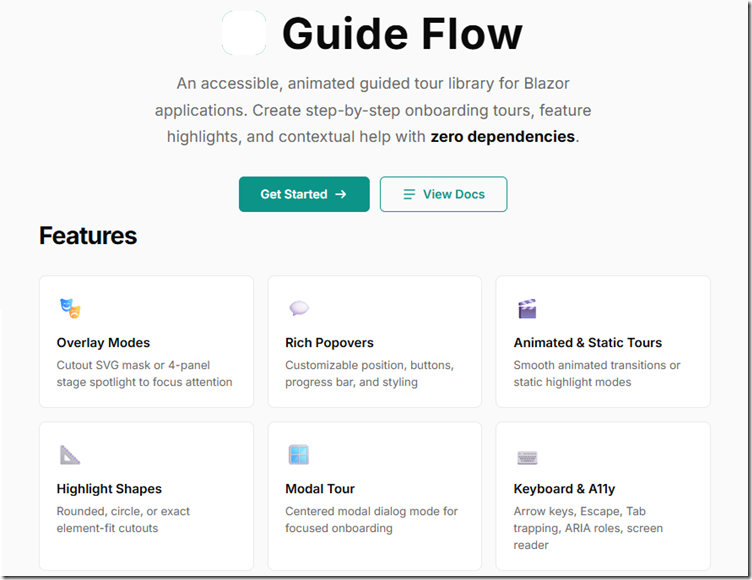This screenshot has height=580, width=752.
Task: Select the Modal Tour card title
Action: pos(320,489)
